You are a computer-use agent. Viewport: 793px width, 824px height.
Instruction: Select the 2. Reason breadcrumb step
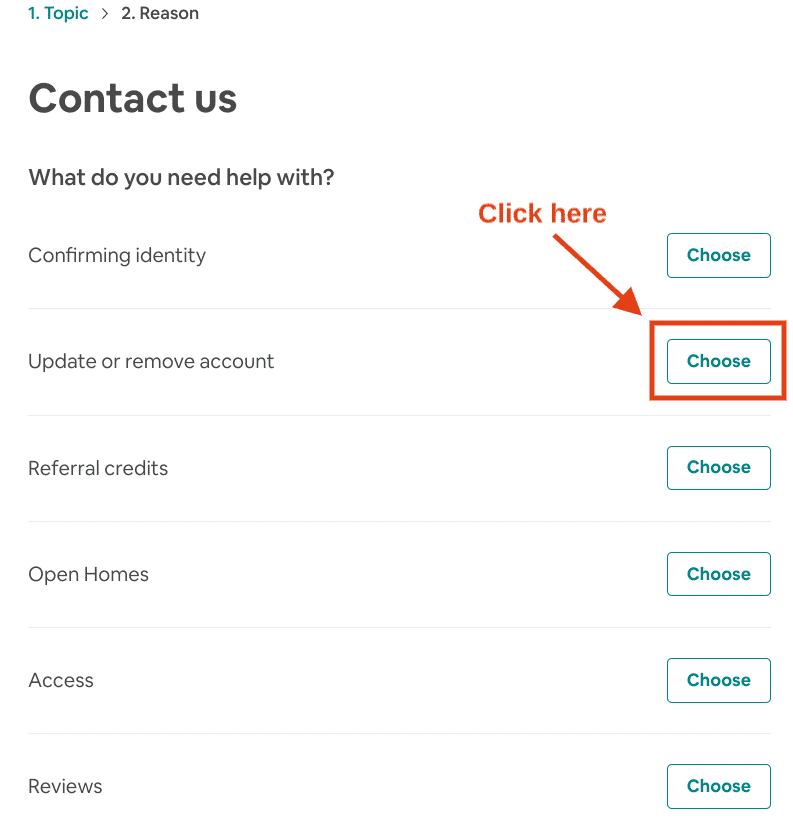159,13
